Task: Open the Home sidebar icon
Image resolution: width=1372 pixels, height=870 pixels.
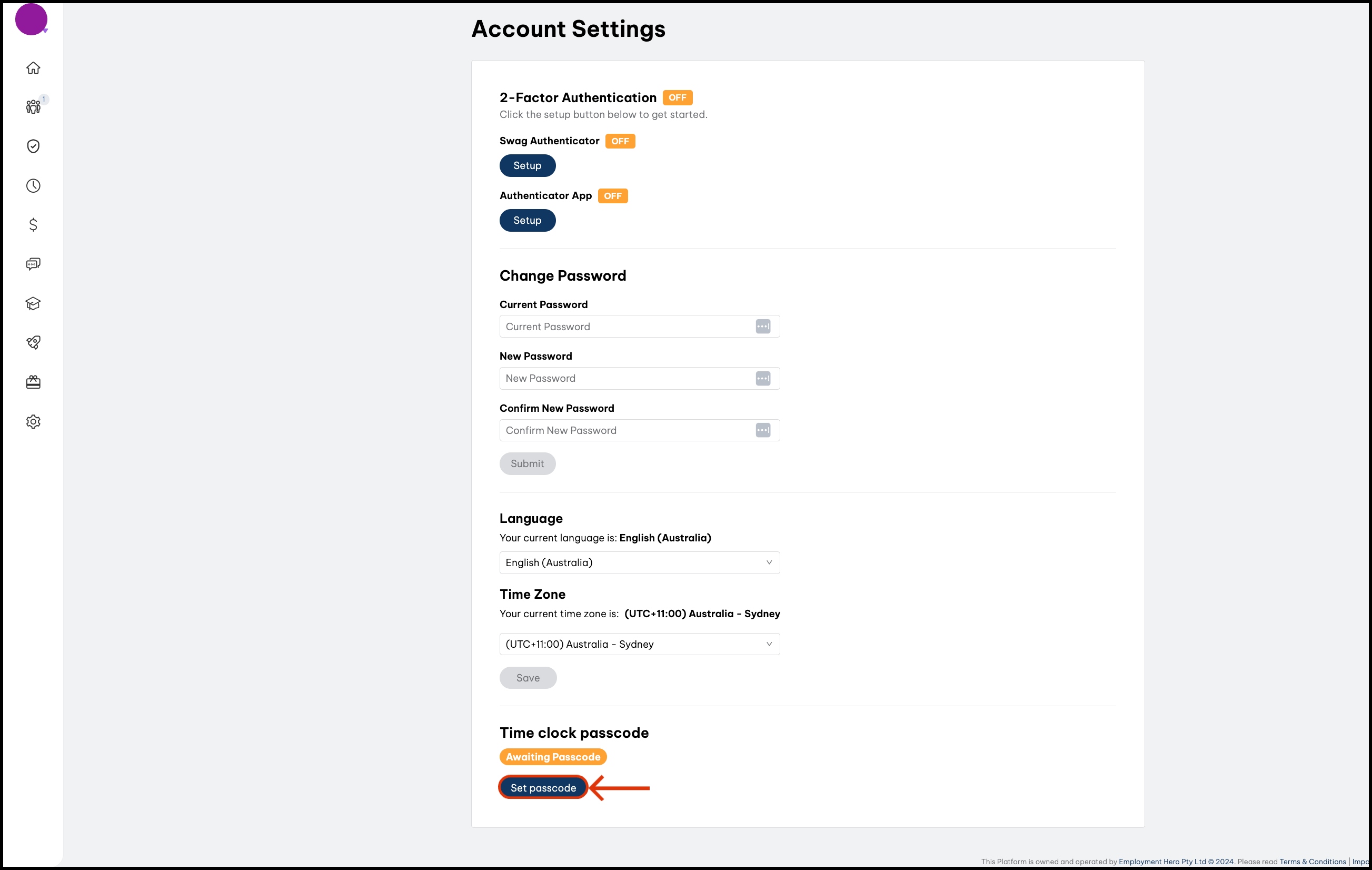Action: 33,68
